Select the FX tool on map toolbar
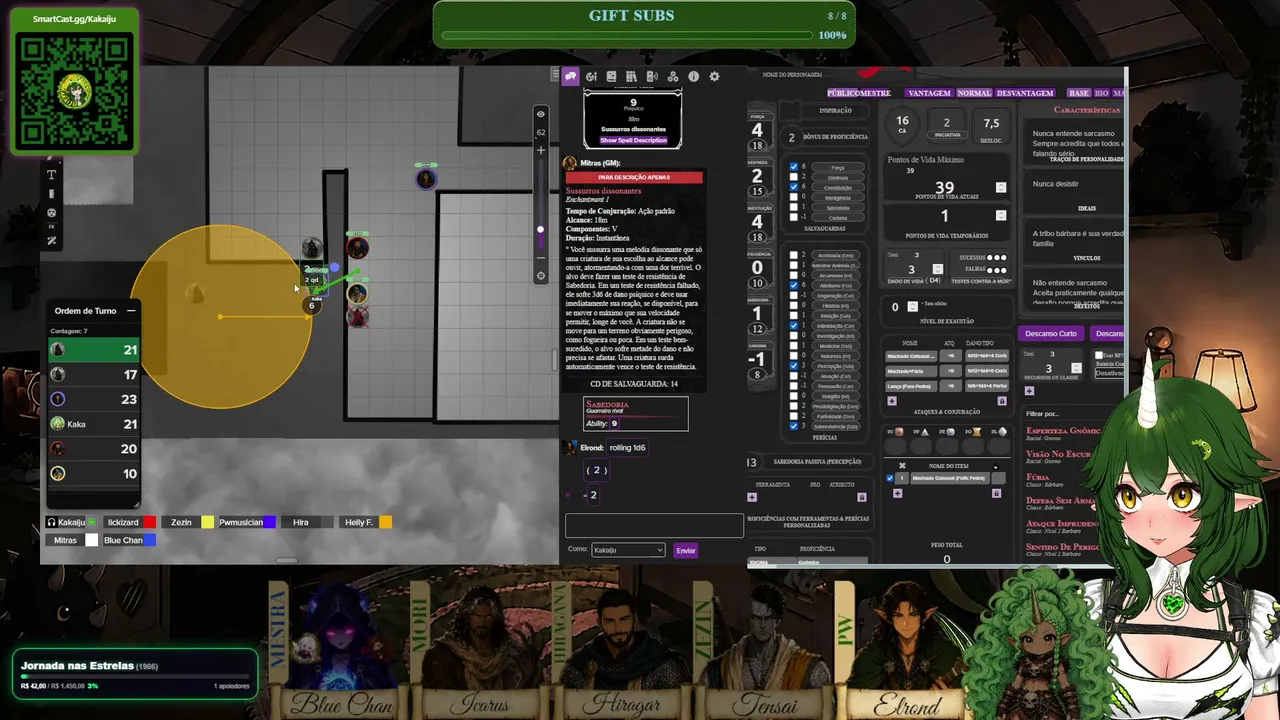The width and height of the screenshot is (1280, 720). pos(52,226)
